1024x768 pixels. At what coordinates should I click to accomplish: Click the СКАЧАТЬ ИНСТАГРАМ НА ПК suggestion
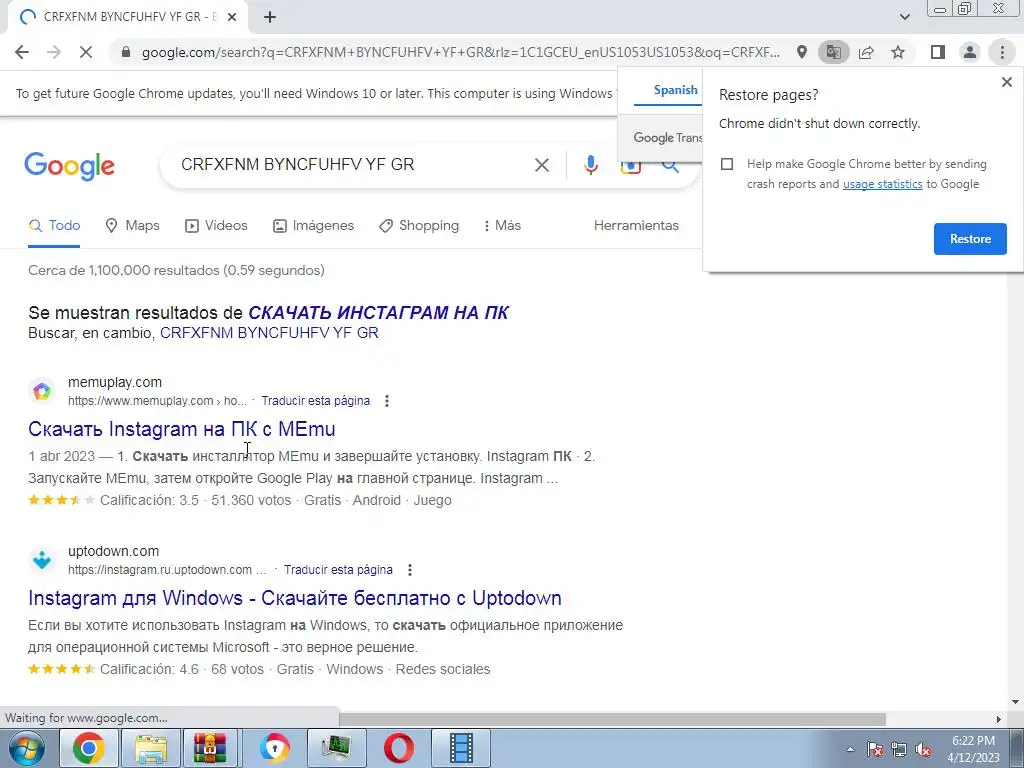[378, 313]
